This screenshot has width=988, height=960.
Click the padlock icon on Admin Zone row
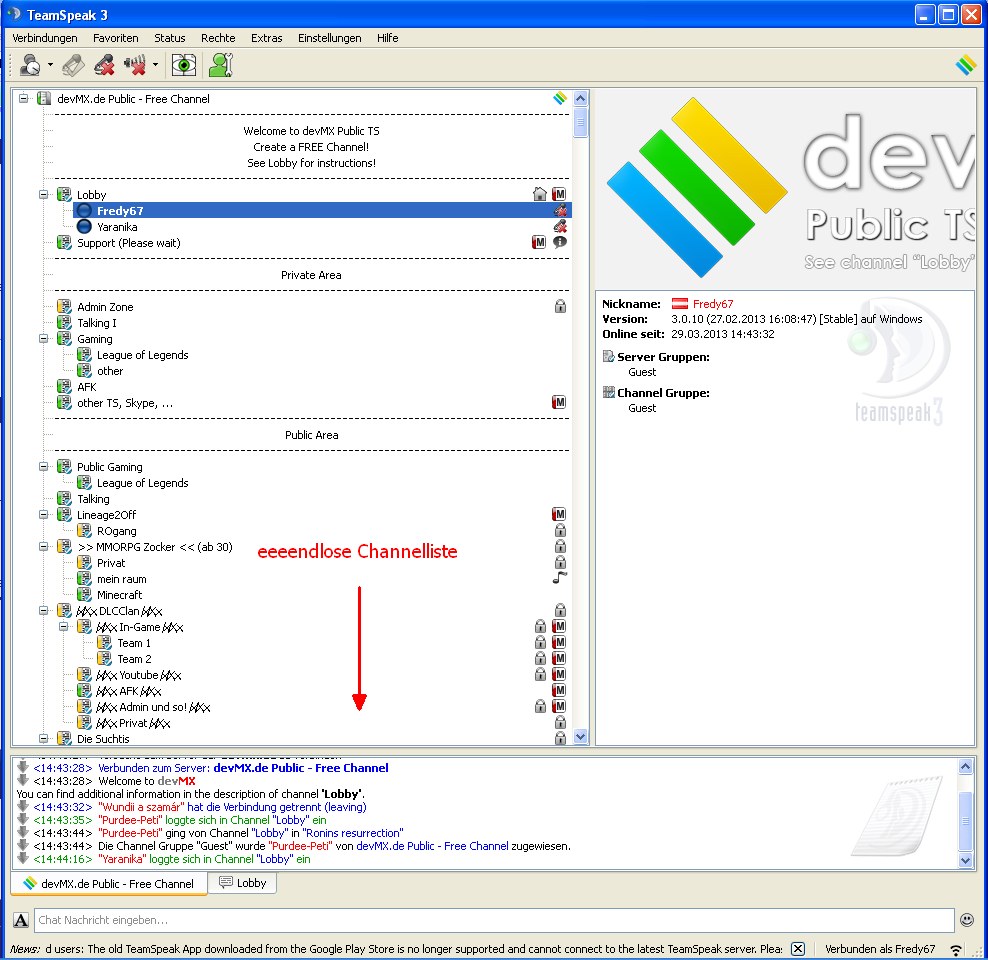point(560,307)
